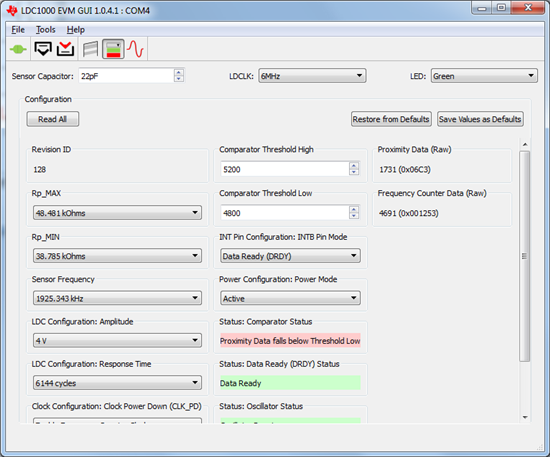Decrement Comparator Threshold Low value
This screenshot has width=550, height=457.
click(x=354, y=216)
